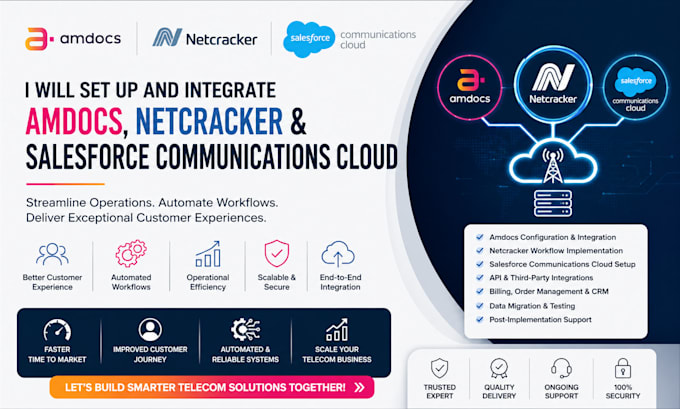Click the Automated & Reliable Systems gear icon

point(245,330)
